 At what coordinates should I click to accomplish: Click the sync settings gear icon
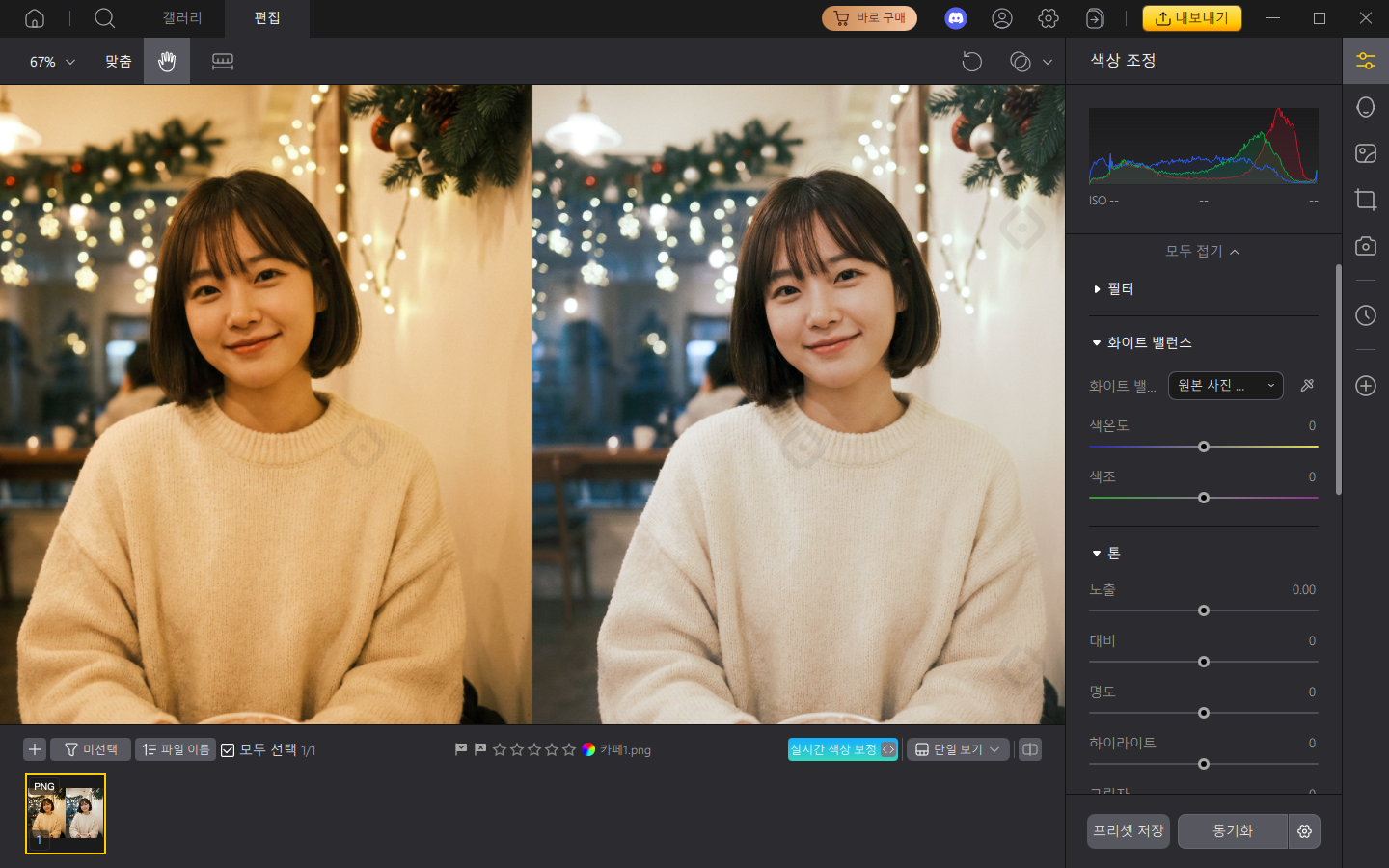(1304, 831)
